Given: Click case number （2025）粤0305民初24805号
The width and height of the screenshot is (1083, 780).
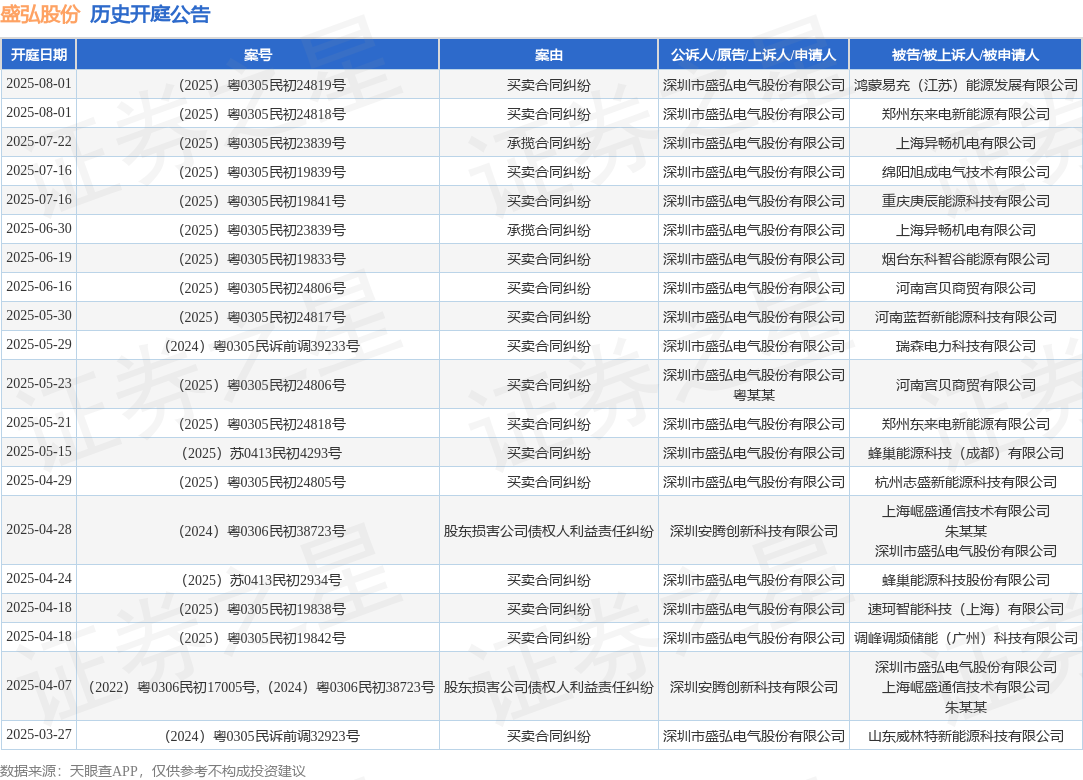Looking at the screenshot, I should coord(262,482).
